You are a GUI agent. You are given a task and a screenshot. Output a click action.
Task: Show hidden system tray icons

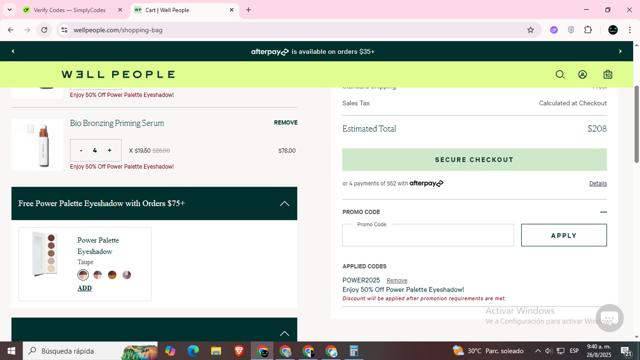[x=538, y=351]
